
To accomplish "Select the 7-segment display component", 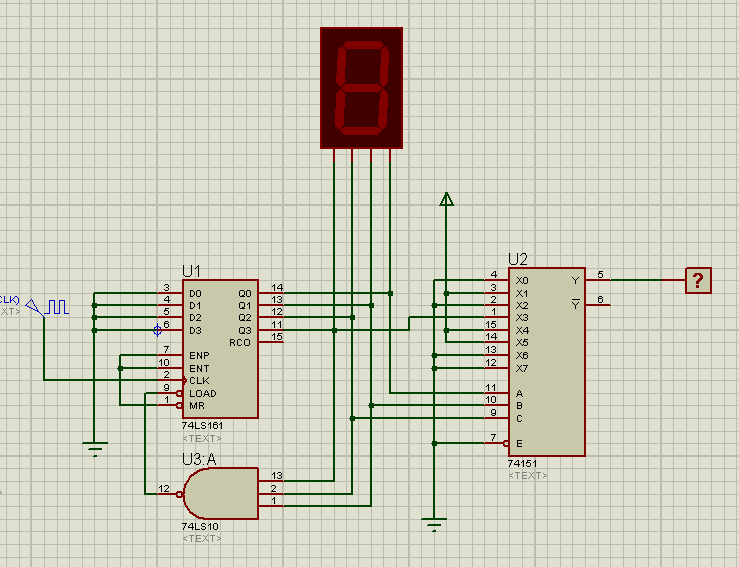I will pyautogui.click(x=361, y=88).
